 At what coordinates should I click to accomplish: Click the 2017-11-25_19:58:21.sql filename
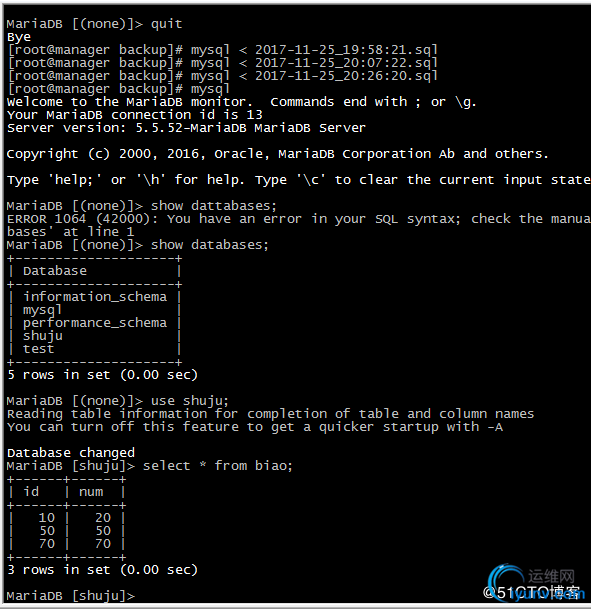[x=346, y=50]
